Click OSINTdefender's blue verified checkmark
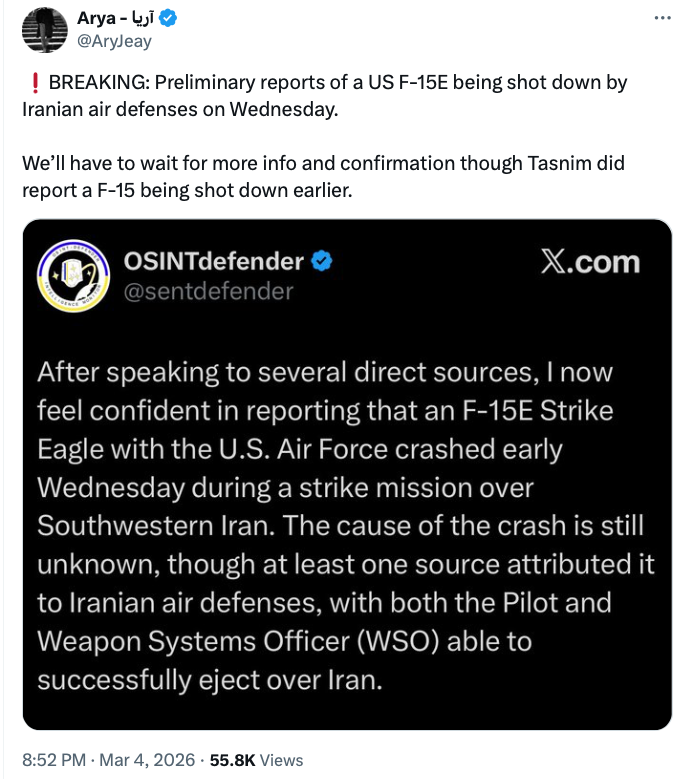The image size is (689, 779). click(x=322, y=262)
